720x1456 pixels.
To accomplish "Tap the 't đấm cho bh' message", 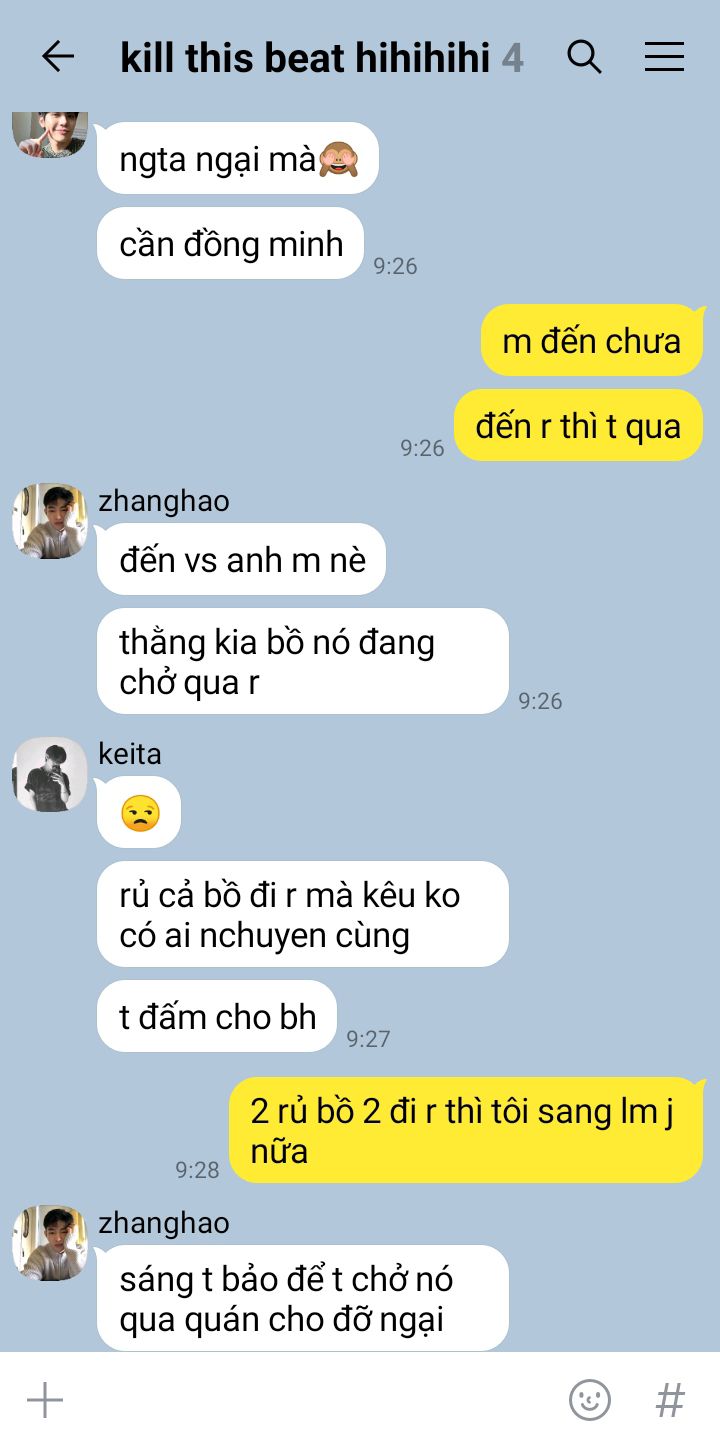I will [x=217, y=1016].
